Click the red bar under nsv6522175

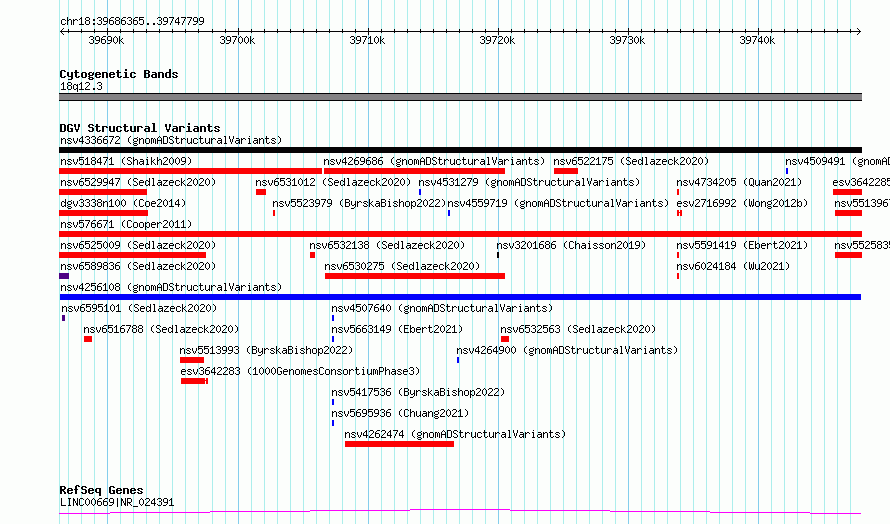[566, 171]
